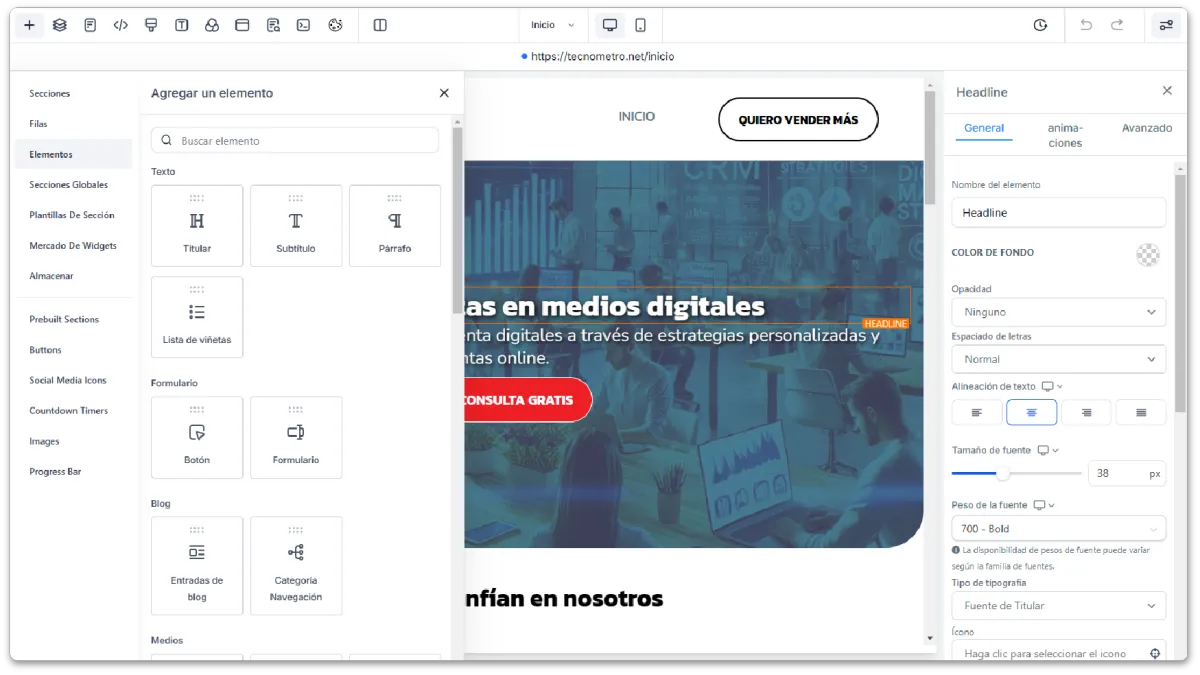Select the Botón element tile
Viewport: 1200px width, 675px height.
tap(197, 438)
